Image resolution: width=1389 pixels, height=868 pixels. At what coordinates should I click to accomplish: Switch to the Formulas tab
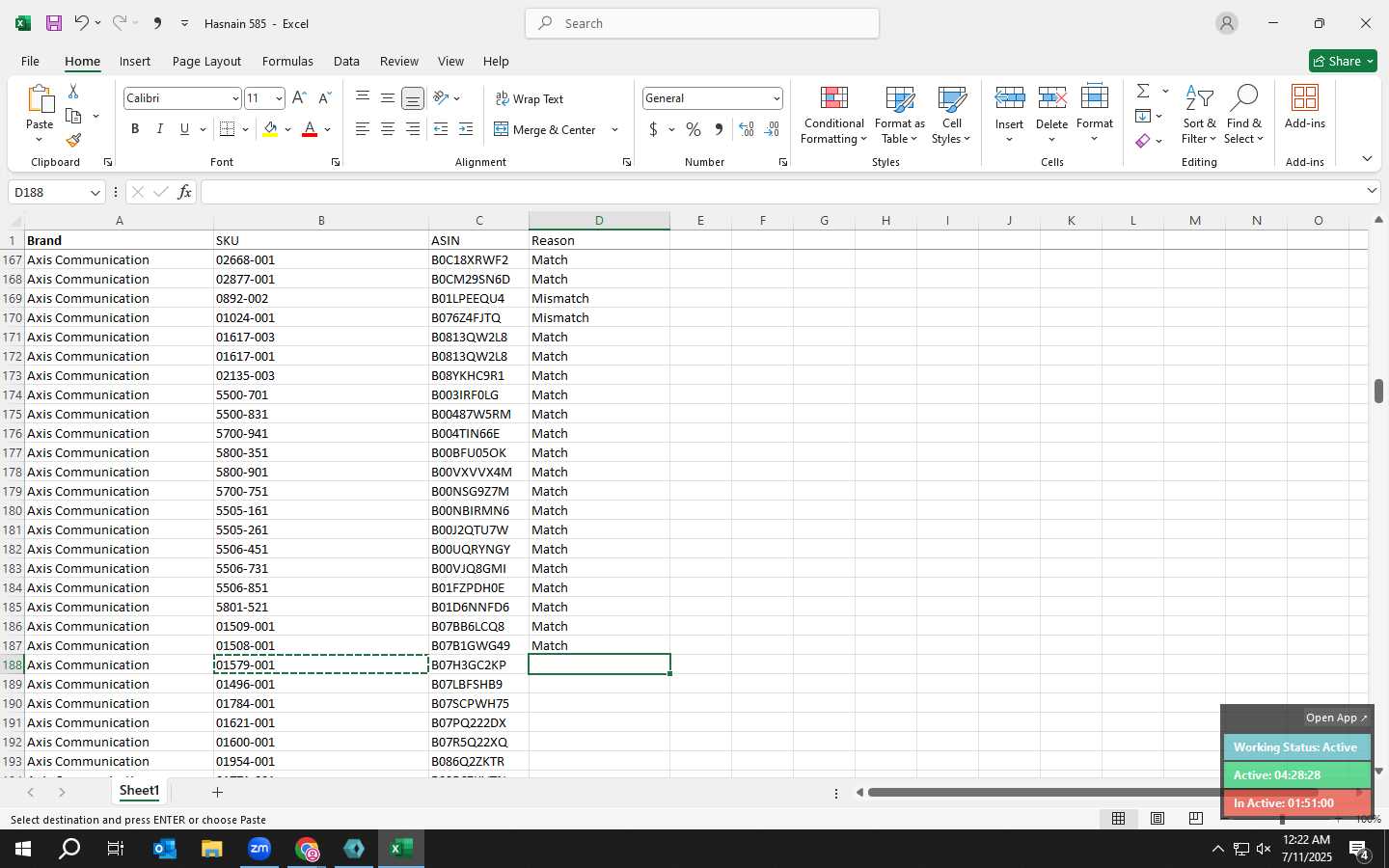(x=287, y=61)
